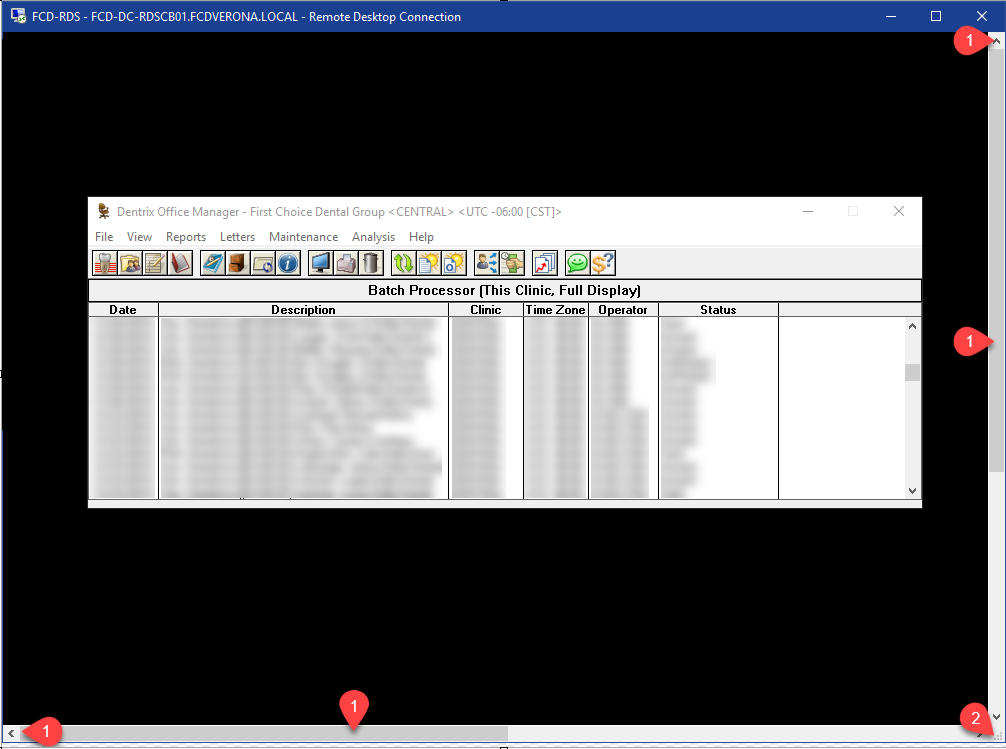Open the Analysis menu
This screenshot has width=1006, height=749.
[x=373, y=237]
